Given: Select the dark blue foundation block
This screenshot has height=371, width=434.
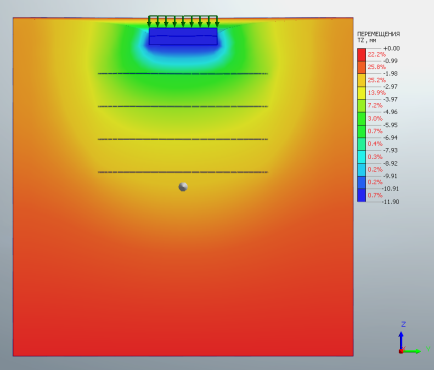Looking at the screenshot, I should click(x=183, y=36).
